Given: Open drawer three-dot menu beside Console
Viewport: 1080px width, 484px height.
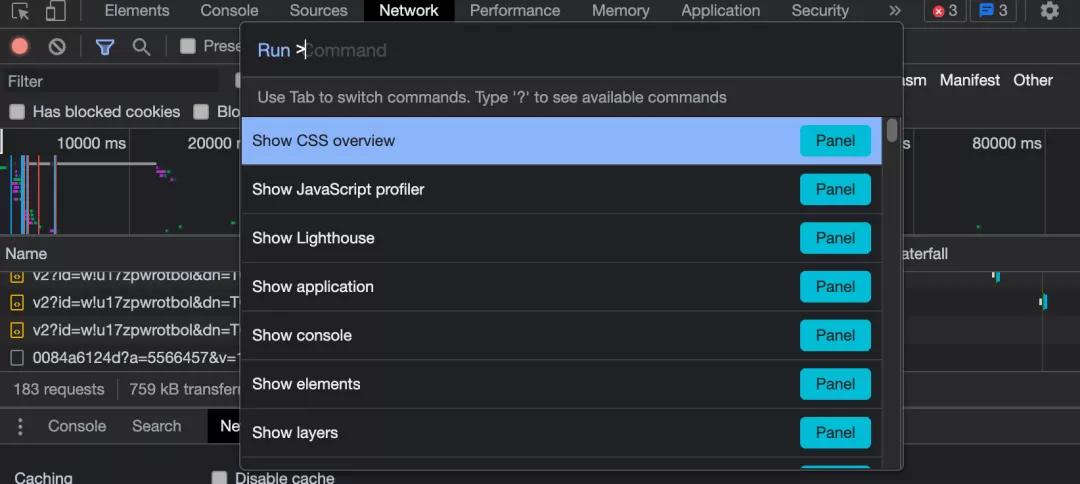Looking at the screenshot, I should 20,426.
